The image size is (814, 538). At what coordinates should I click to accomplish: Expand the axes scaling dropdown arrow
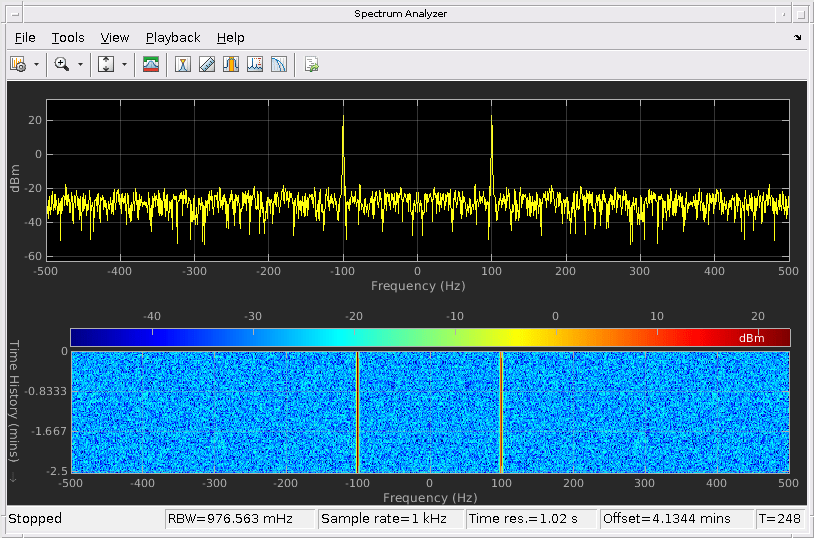[x=124, y=64]
